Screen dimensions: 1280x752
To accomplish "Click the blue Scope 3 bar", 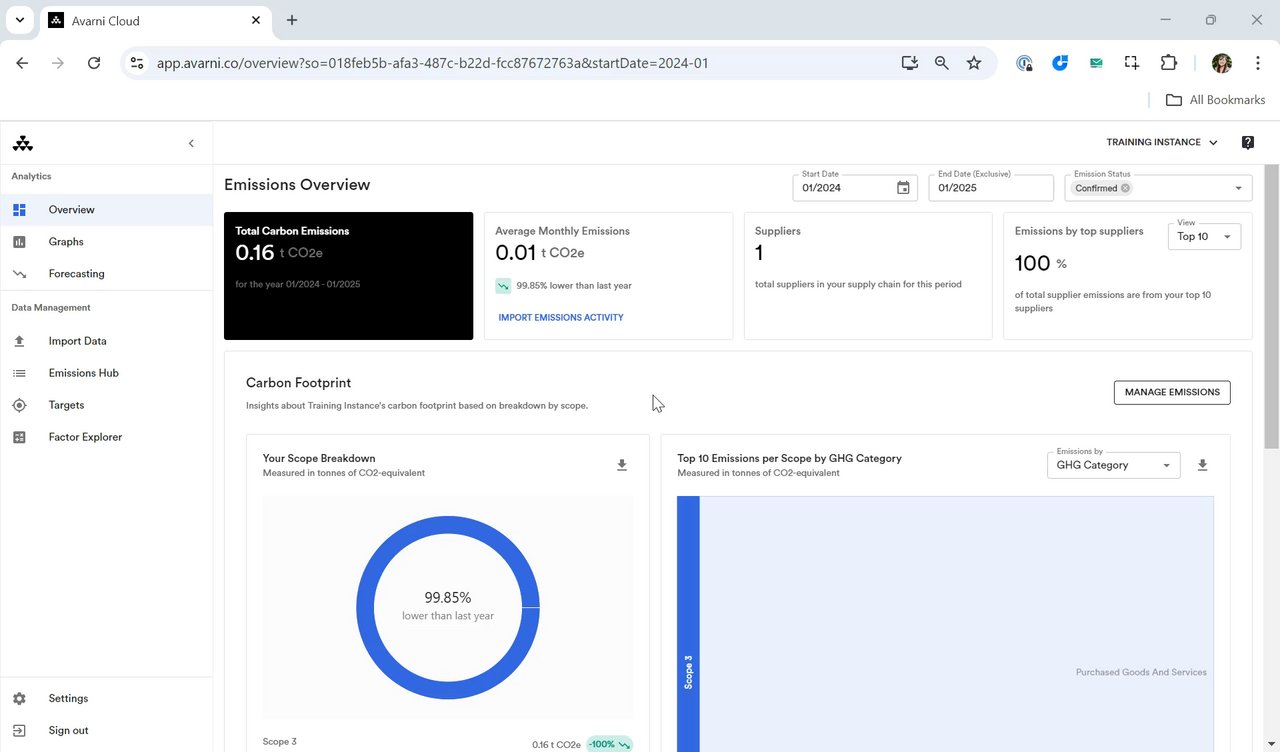I will (688, 620).
